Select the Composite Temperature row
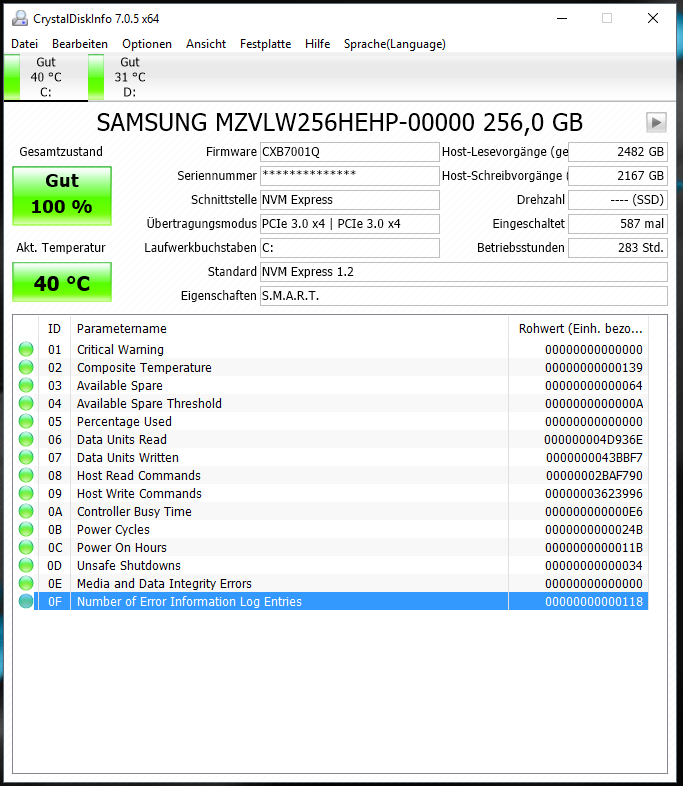The width and height of the screenshot is (683, 786). pos(331,367)
